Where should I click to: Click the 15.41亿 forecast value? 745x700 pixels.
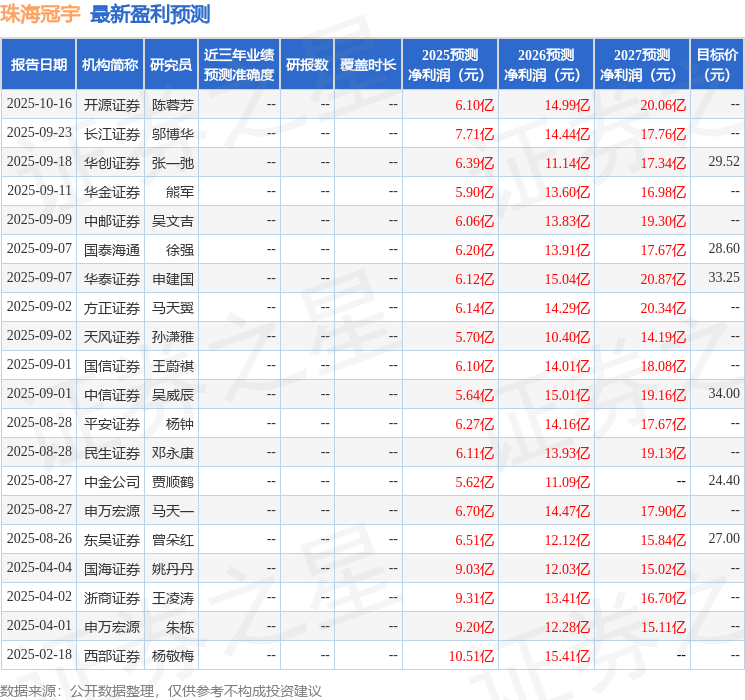coord(567,656)
